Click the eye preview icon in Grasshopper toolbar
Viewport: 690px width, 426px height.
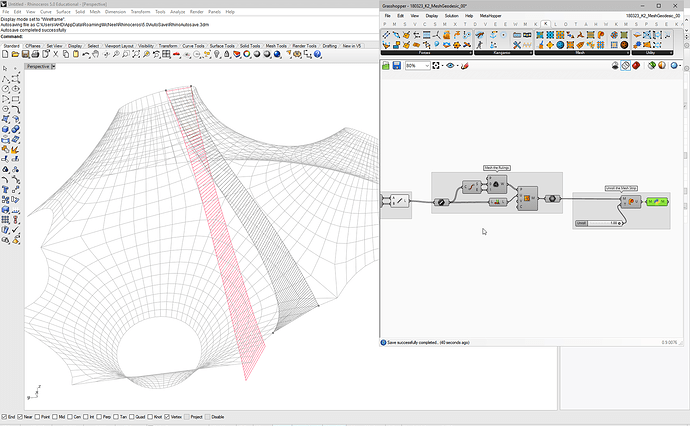pos(450,66)
